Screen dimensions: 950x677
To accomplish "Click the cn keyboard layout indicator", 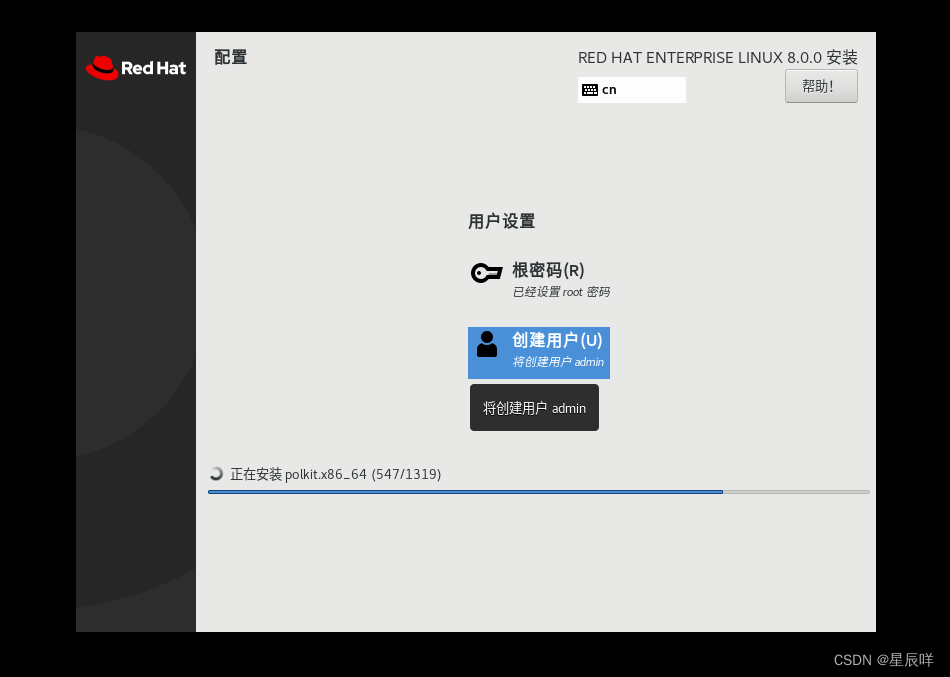I will [631, 90].
